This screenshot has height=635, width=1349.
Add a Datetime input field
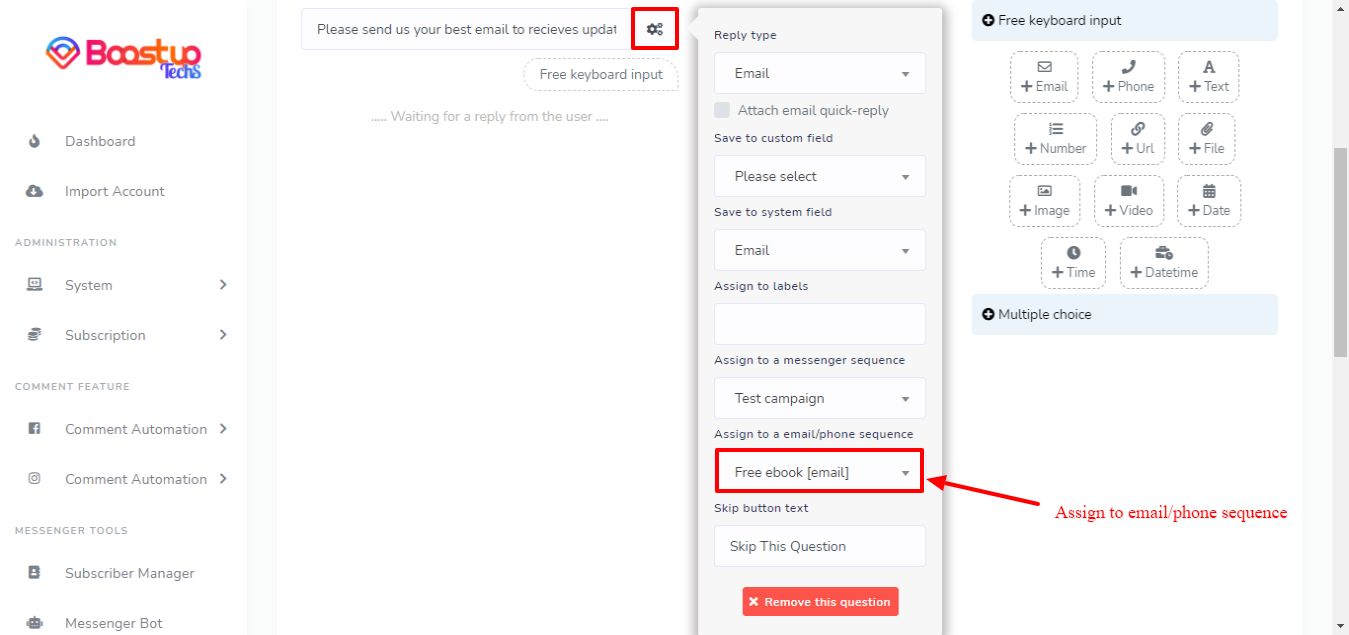tap(1163, 263)
